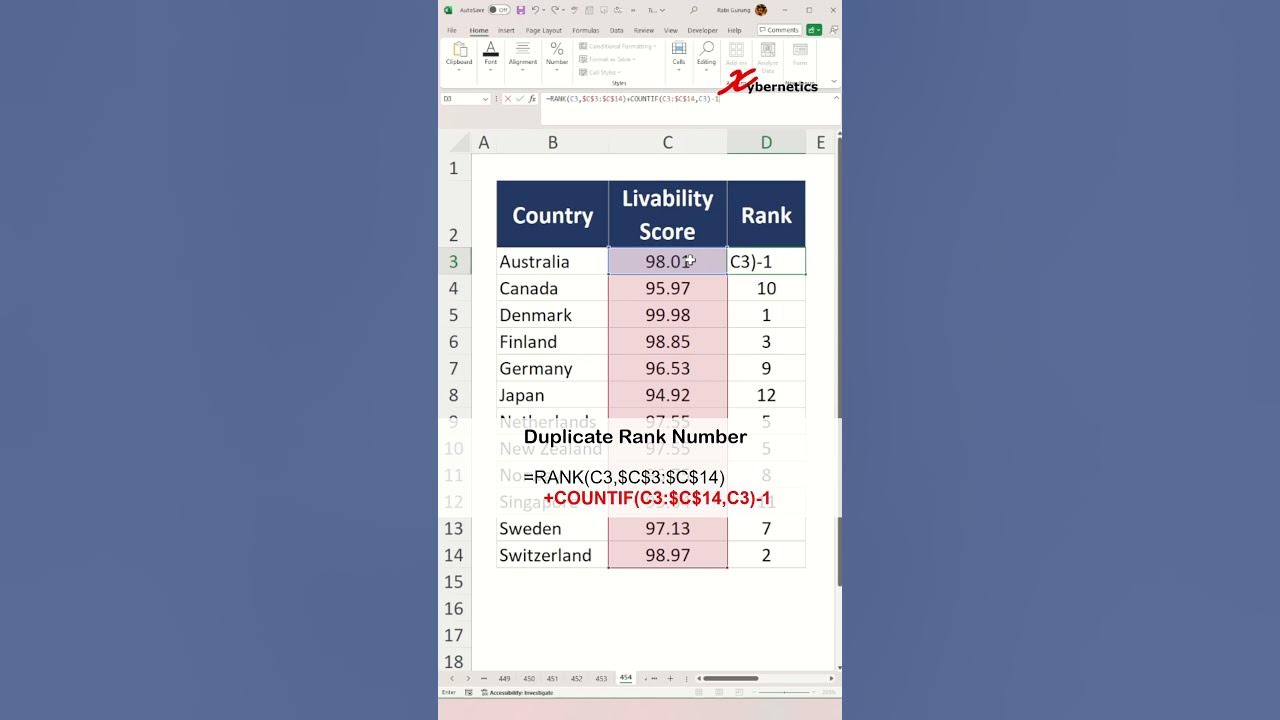The image size is (1280, 720).
Task: Toggle the AutoSave switch
Action: (x=499, y=10)
